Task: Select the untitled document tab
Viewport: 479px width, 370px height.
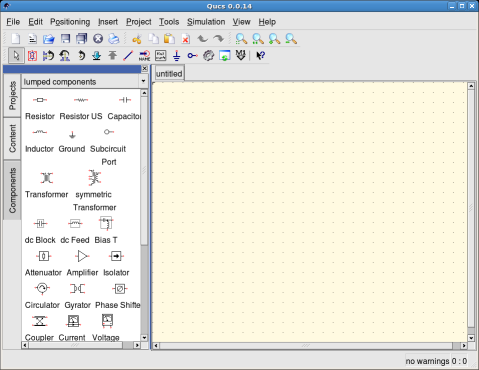Action: pos(169,74)
